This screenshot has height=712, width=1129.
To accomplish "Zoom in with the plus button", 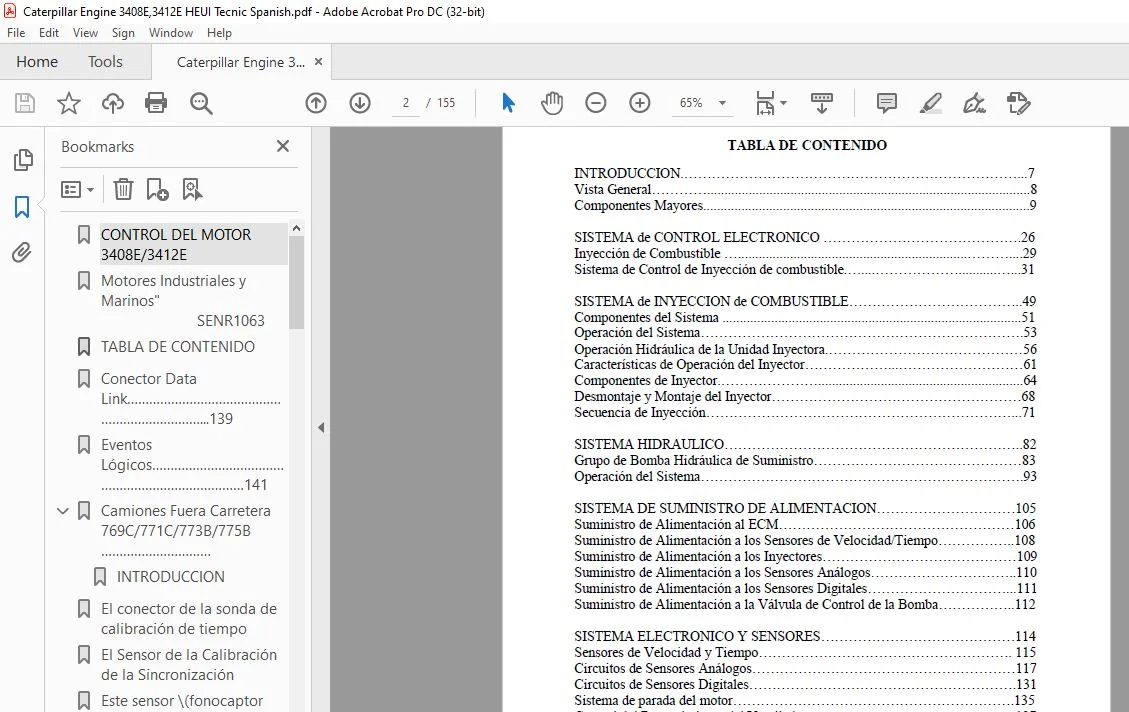I will (639, 103).
